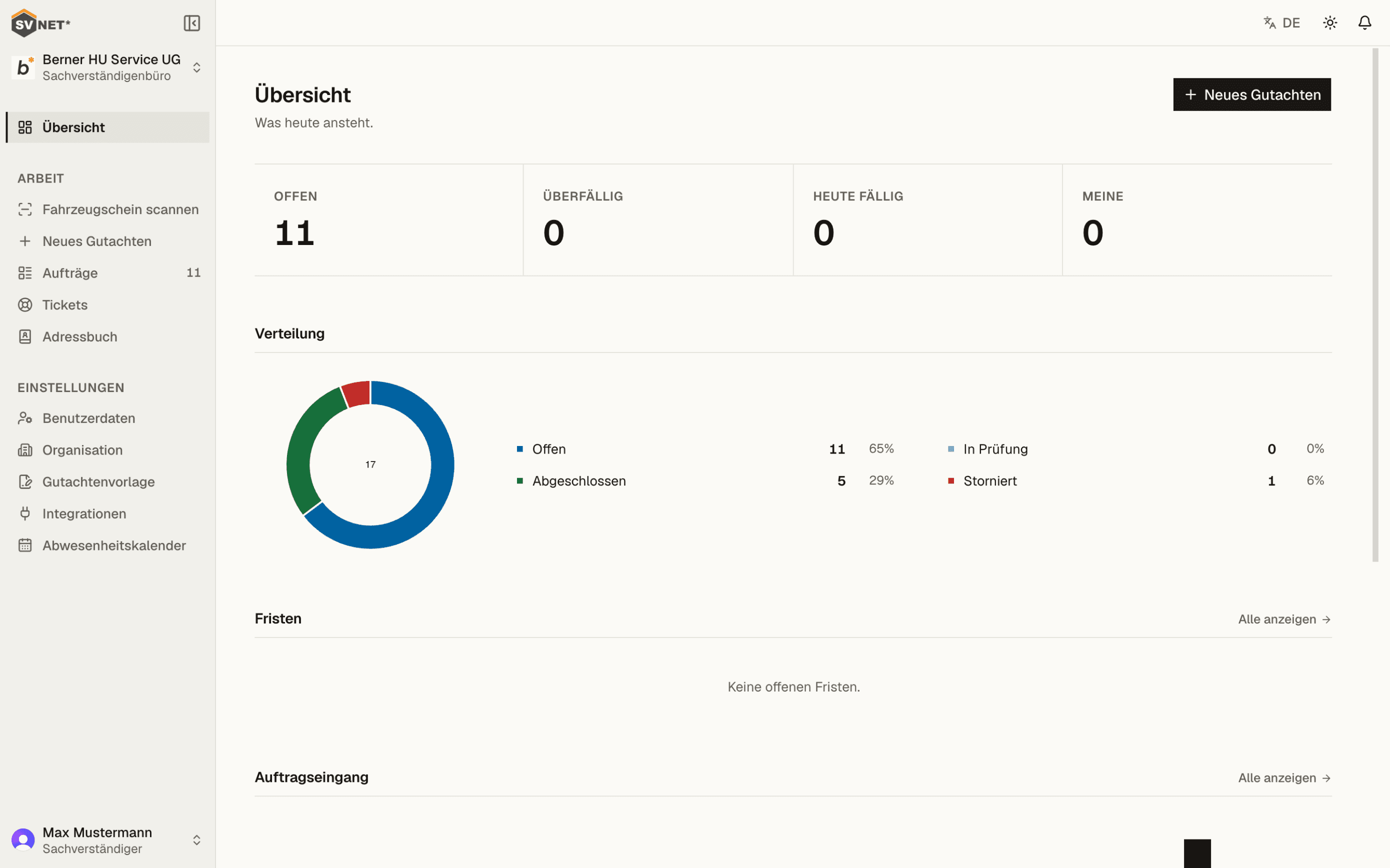Click the Integrationen plug icon
The image size is (1390, 868).
[24, 514]
